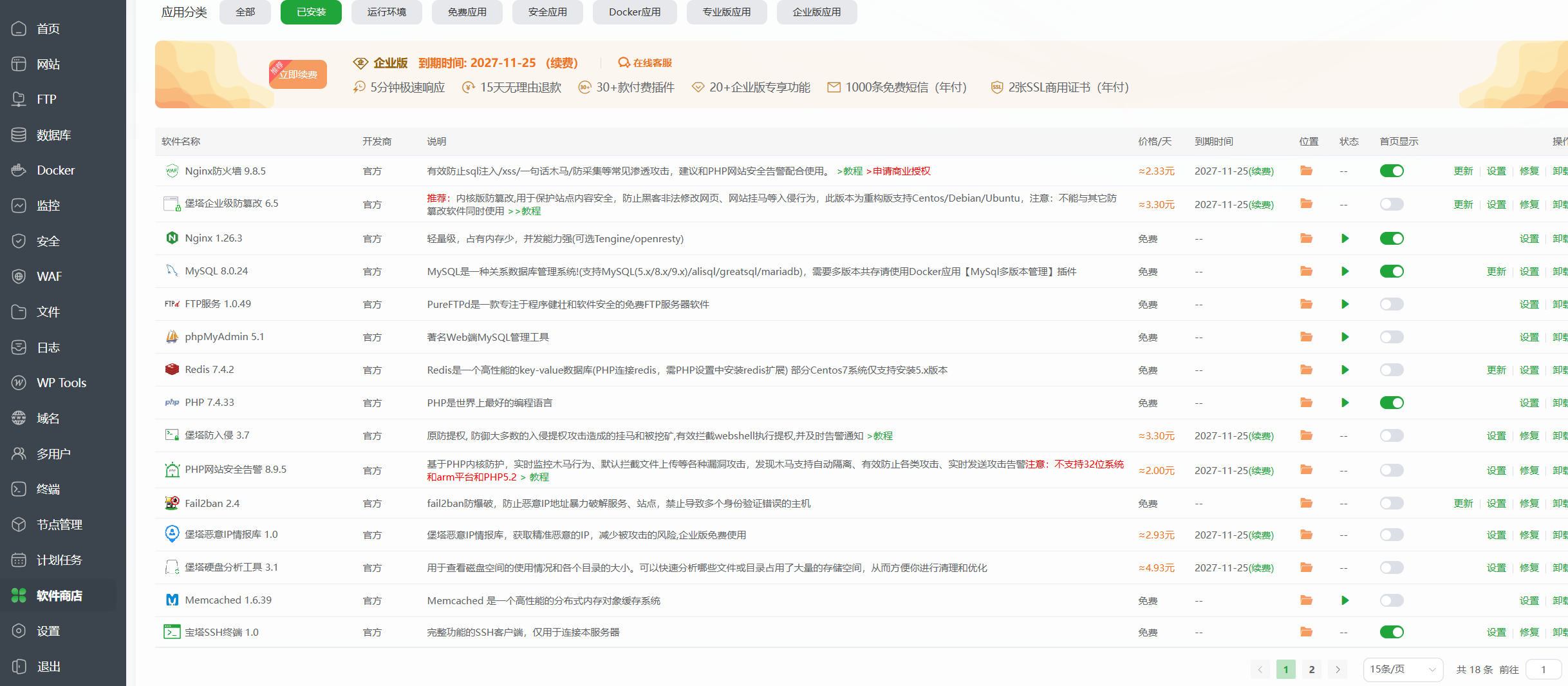1568x686 pixels.
Task: Open the Docker sidebar icon
Action: coord(19,170)
